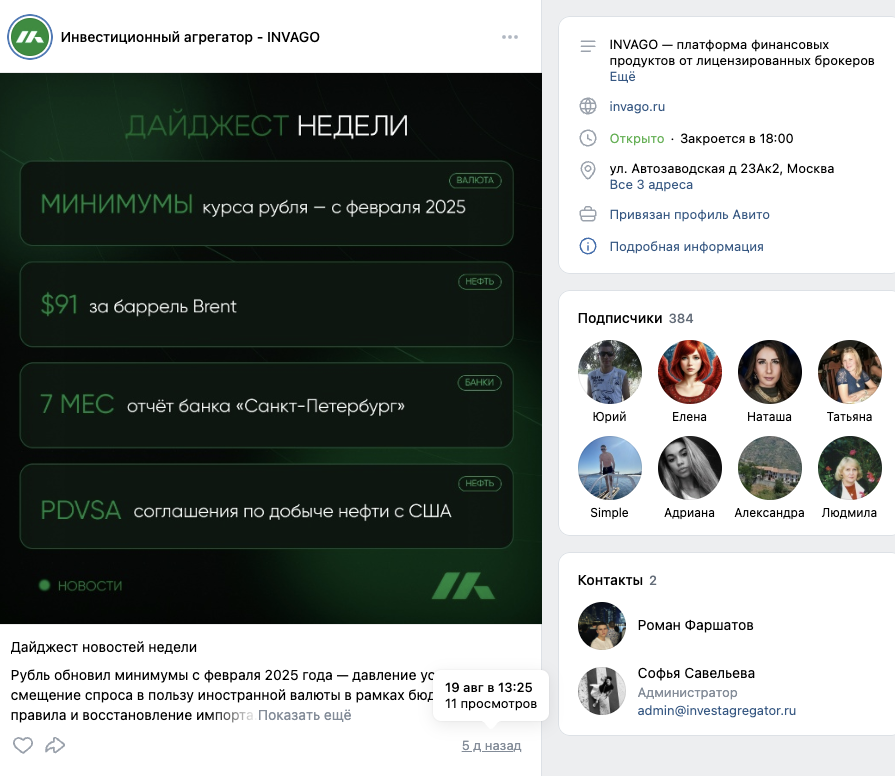Click the admin@investagregator.ru email link
The height and width of the screenshot is (776, 895).
(x=716, y=710)
